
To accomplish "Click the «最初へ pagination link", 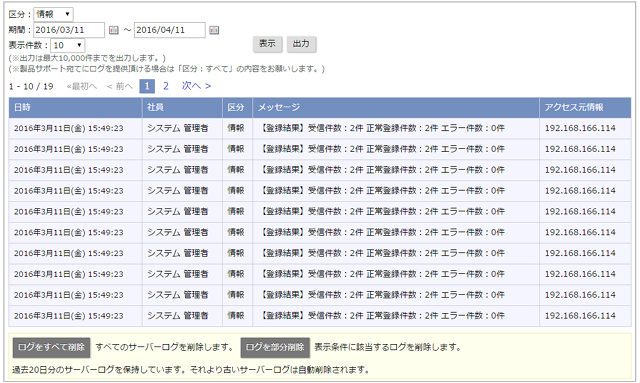I will coord(82,86).
